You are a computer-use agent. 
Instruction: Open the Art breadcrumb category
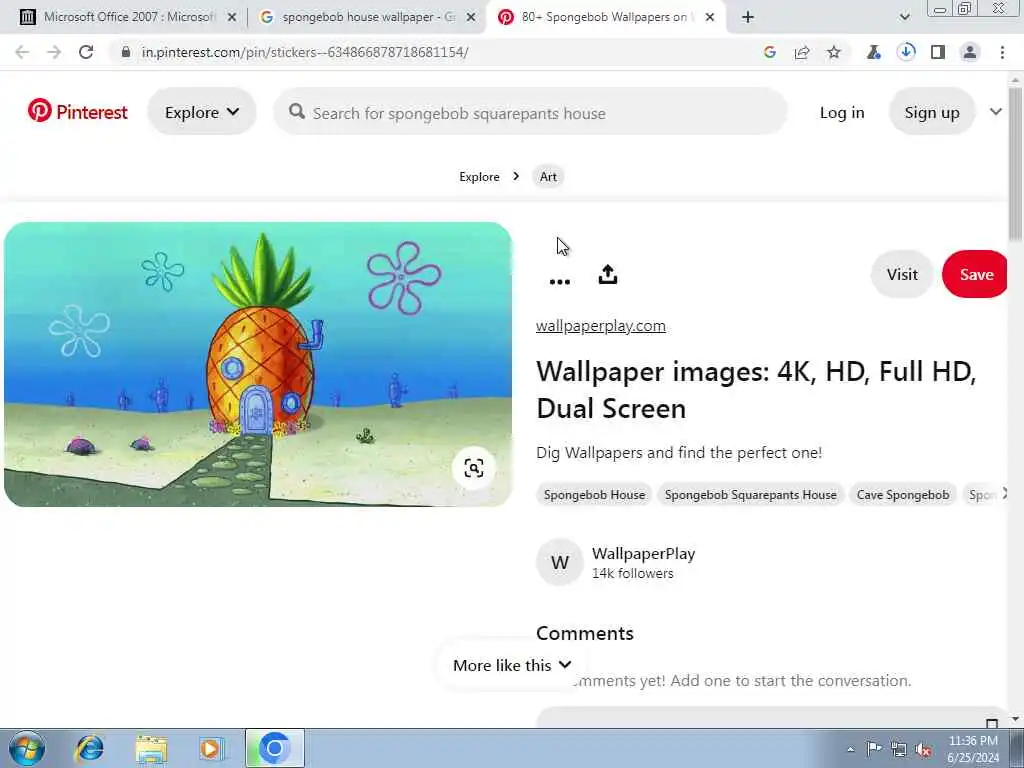pyautogui.click(x=548, y=177)
